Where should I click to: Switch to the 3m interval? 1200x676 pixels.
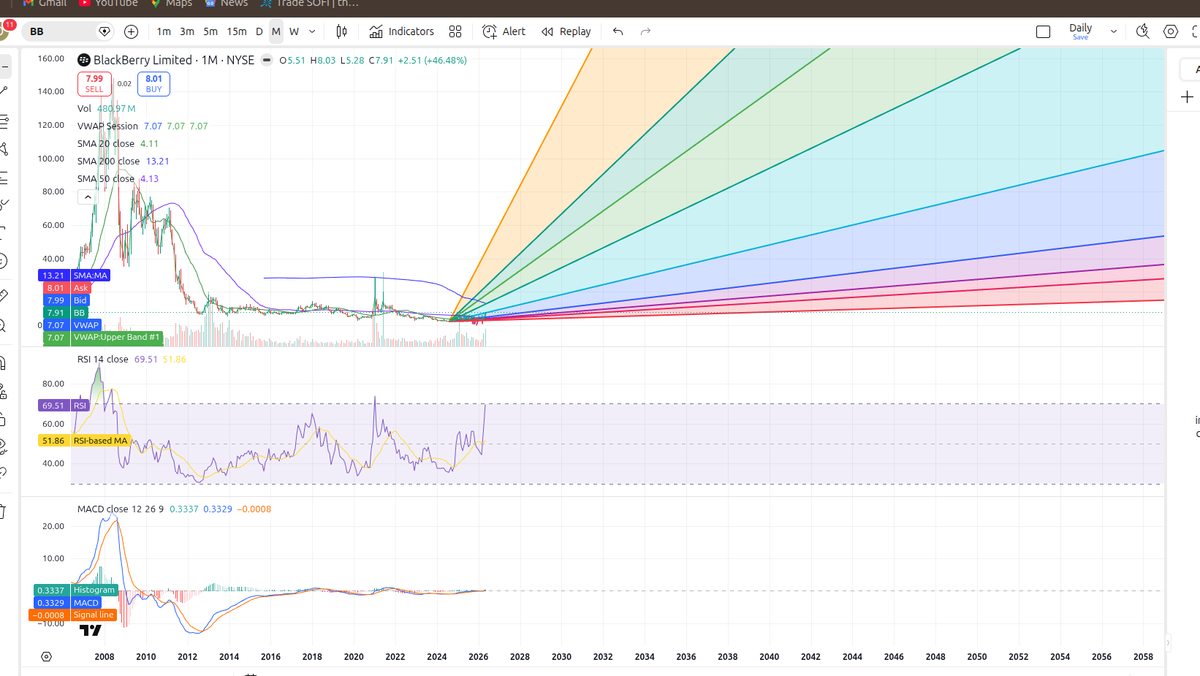click(x=187, y=32)
